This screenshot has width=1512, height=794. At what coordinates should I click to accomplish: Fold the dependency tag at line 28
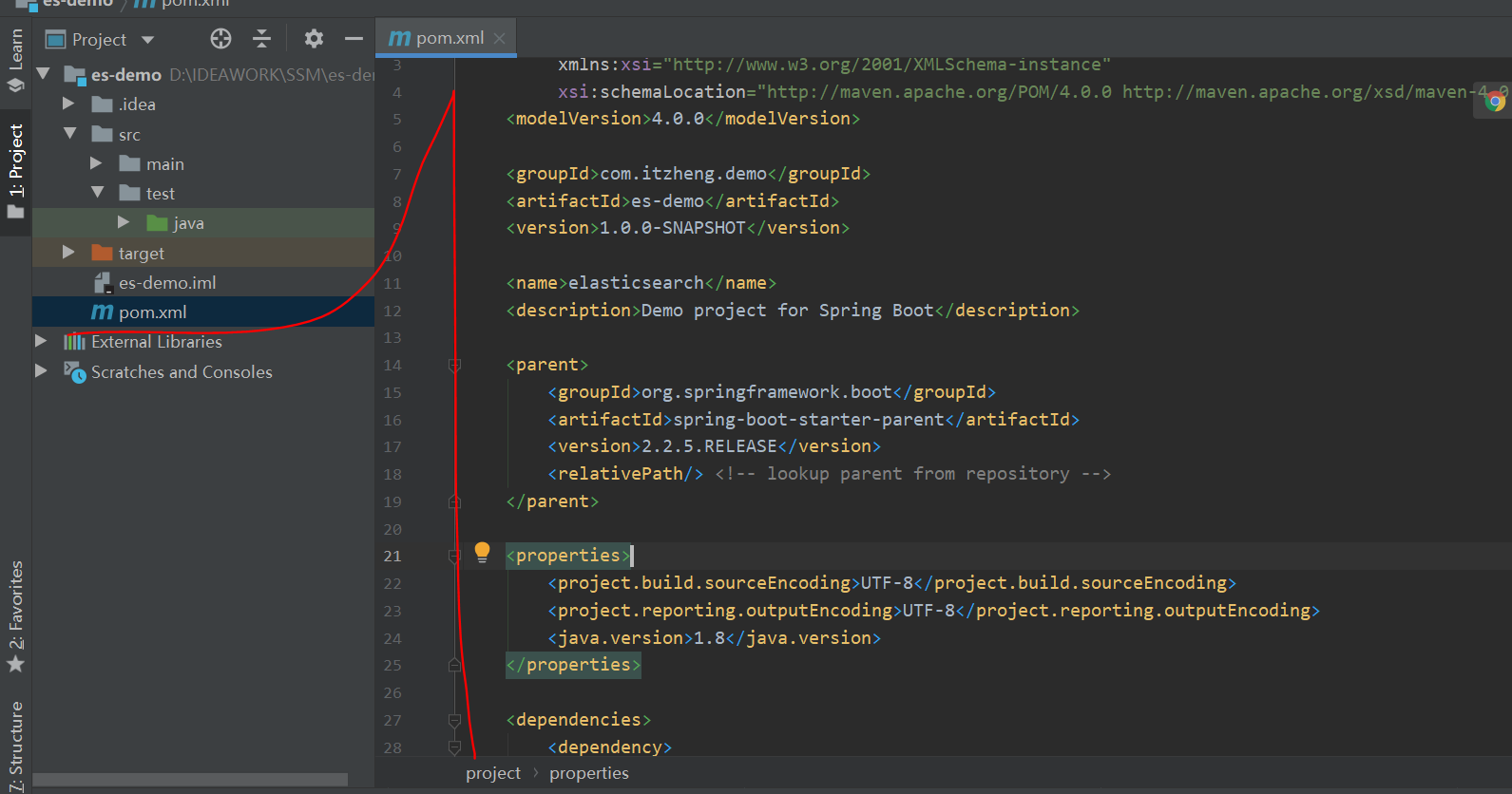click(454, 747)
